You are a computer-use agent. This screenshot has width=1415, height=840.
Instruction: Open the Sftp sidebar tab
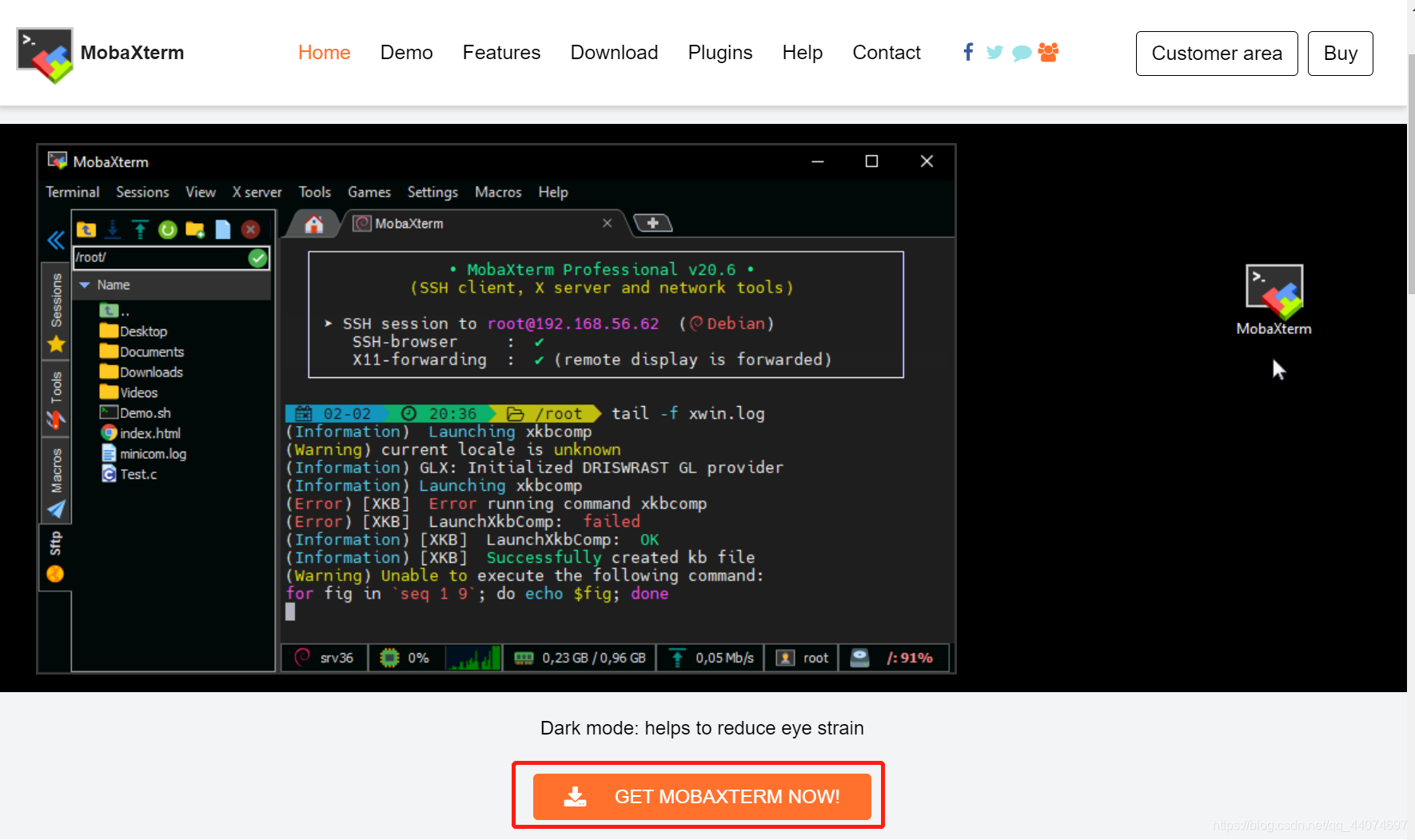pyautogui.click(x=55, y=556)
